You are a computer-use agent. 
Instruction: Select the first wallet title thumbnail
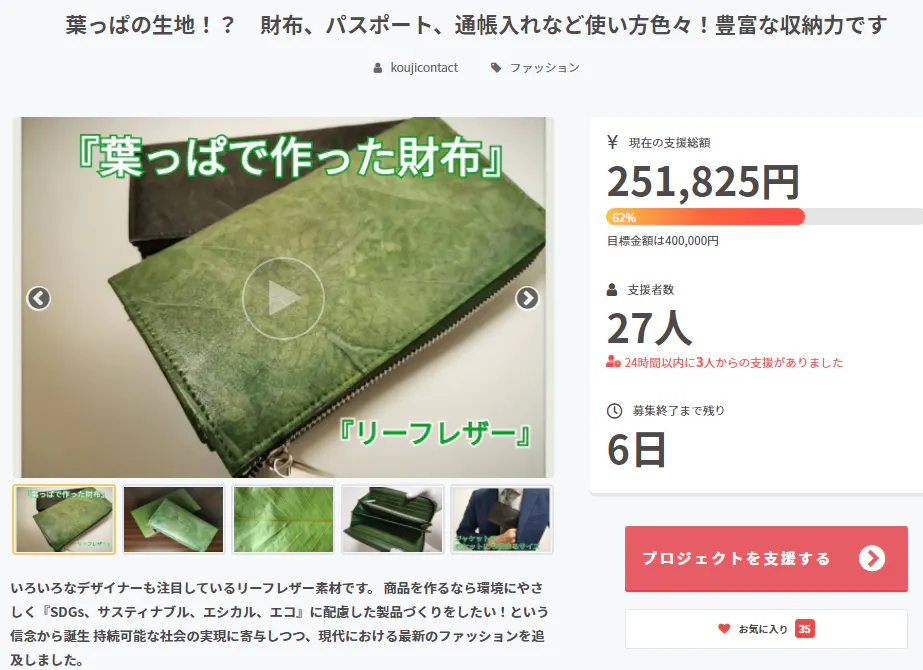64,519
